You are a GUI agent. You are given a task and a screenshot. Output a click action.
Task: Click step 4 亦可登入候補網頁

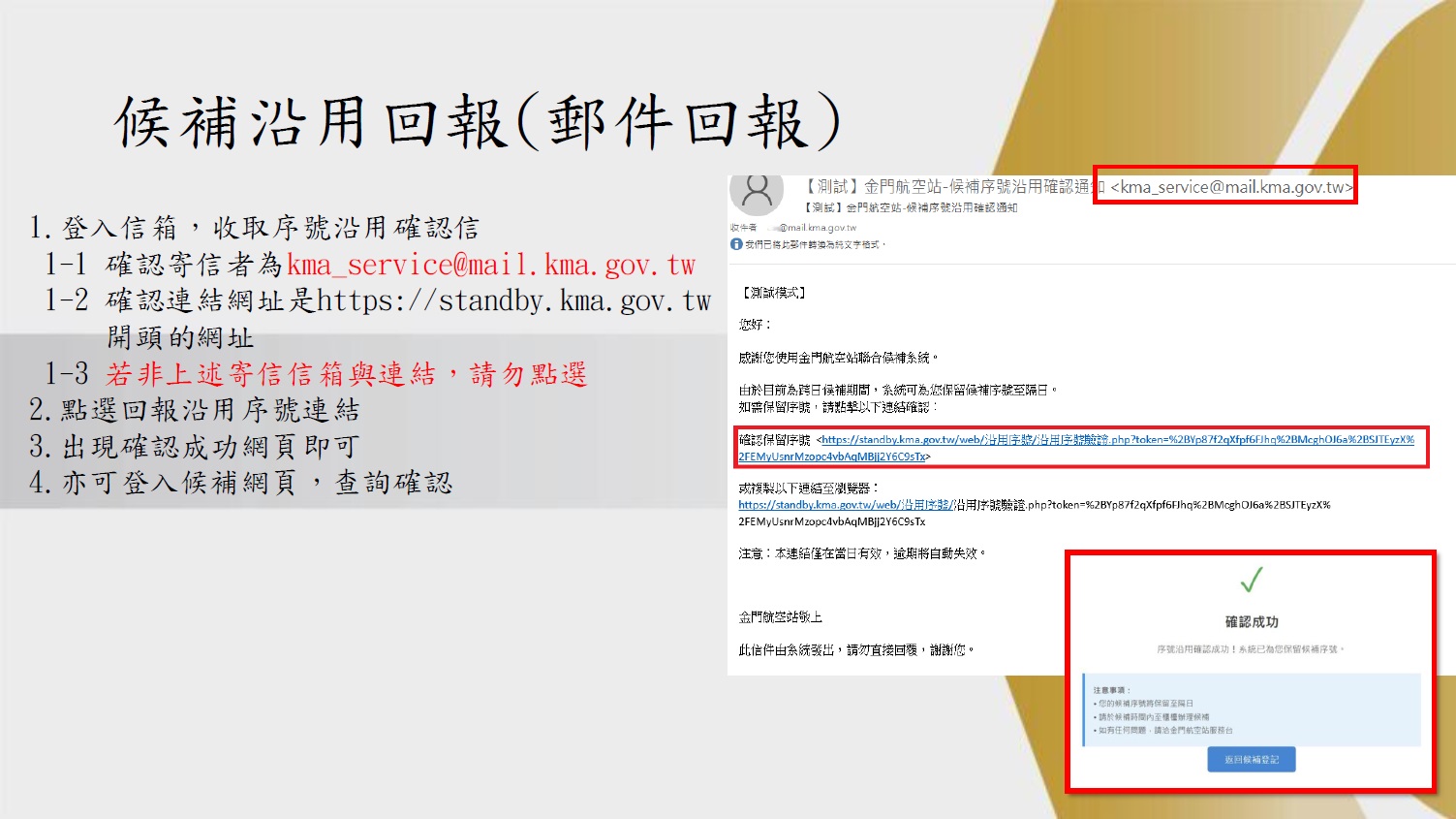pos(240,483)
